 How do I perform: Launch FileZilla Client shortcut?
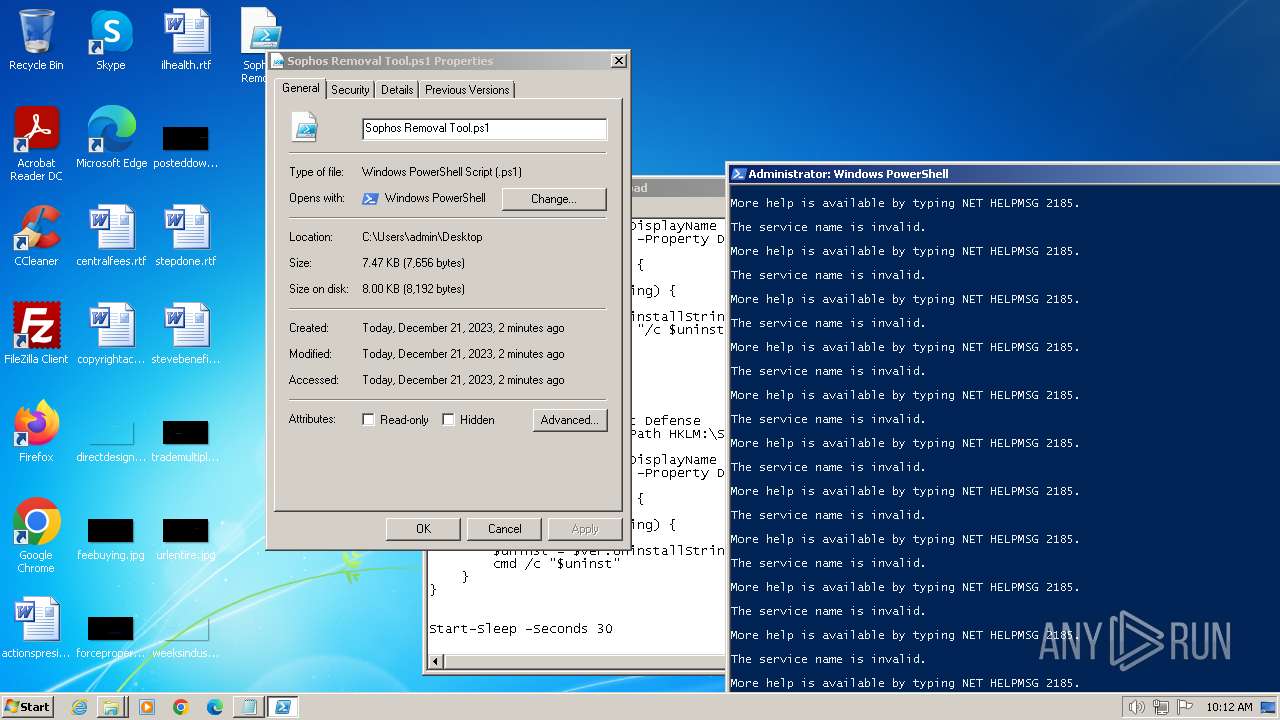tap(36, 334)
